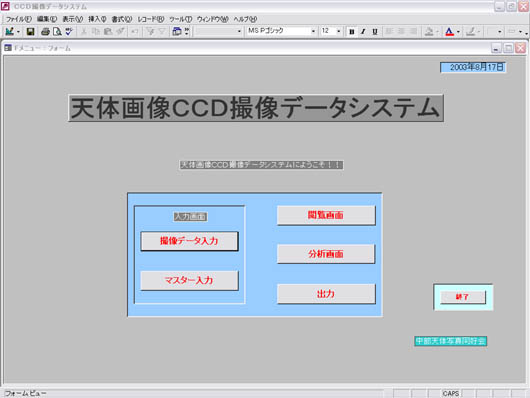Click the Filter By Selection icon
Screen dimensions: 530x398
(150, 31)
